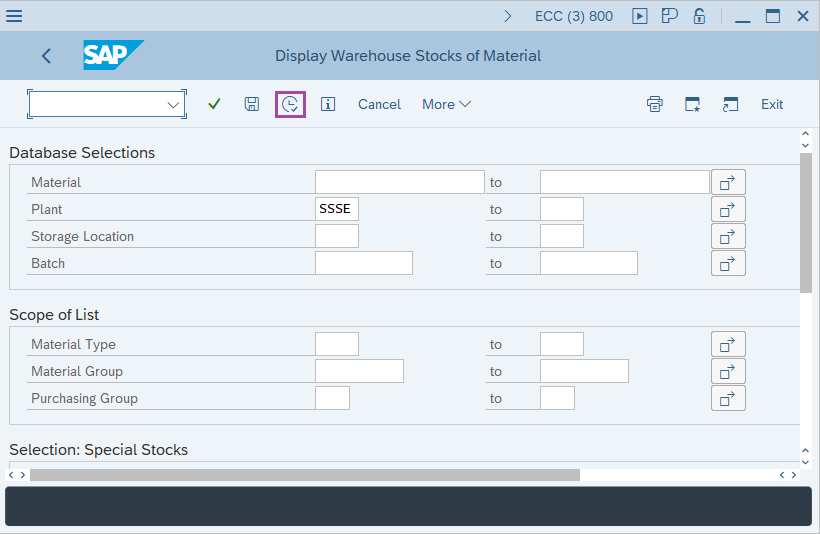Click the Print icon in toolbar

coord(655,104)
